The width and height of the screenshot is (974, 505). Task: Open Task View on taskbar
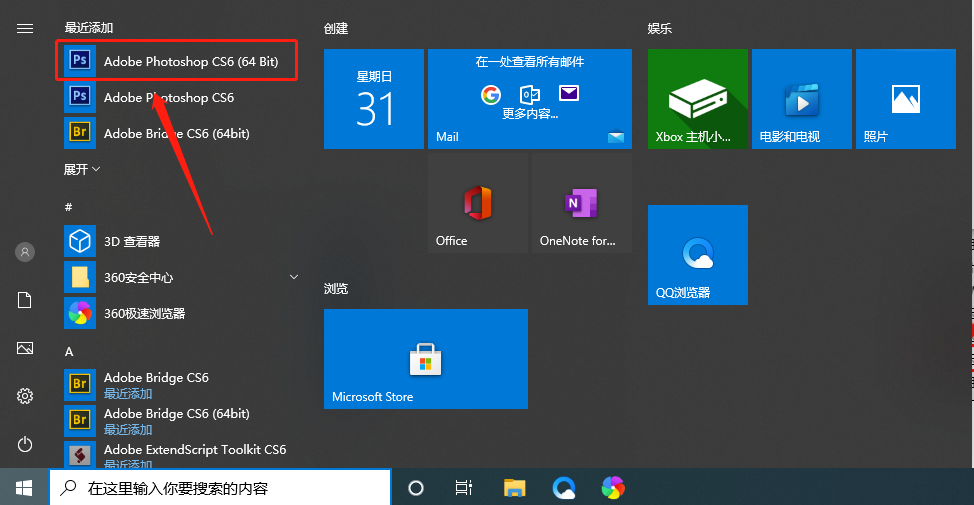pyautogui.click(x=464, y=488)
